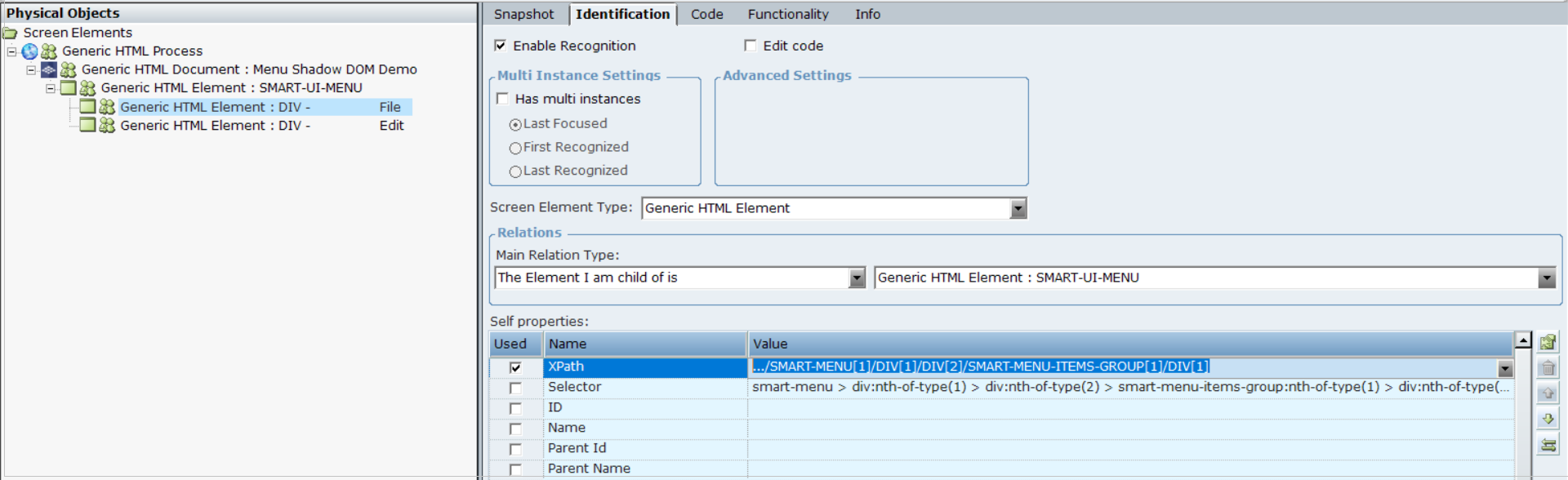Select the First Recognized radio button
Image resolution: width=1568 pixels, height=480 pixels.
pyautogui.click(x=515, y=148)
